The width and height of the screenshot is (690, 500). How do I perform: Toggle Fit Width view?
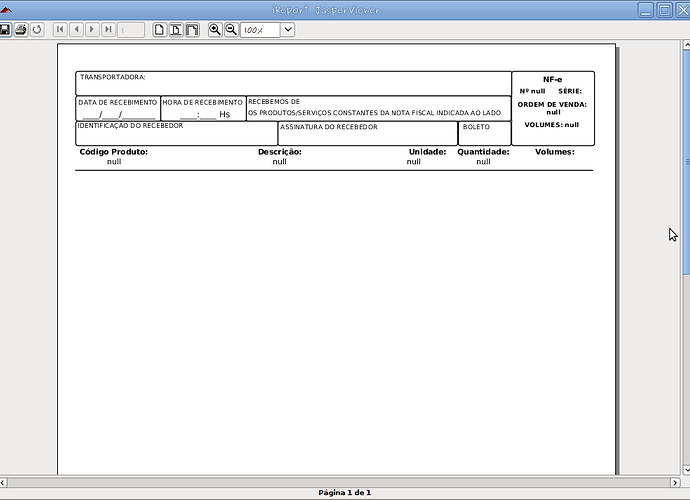click(192, 30)
